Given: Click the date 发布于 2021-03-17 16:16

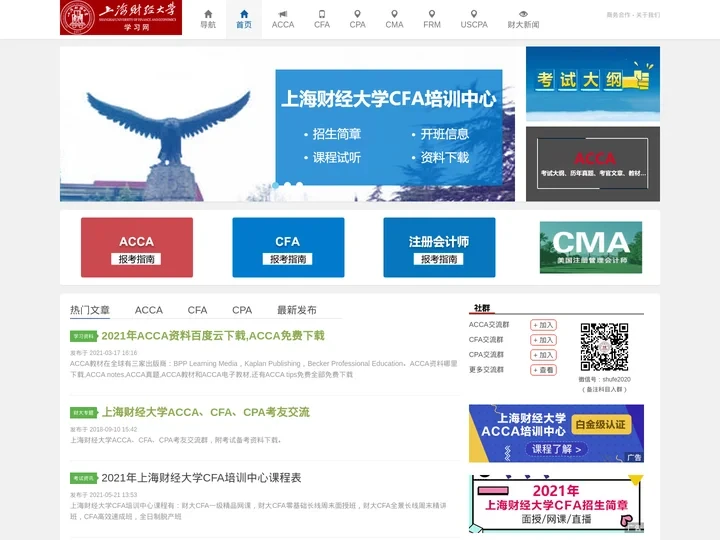Looking at the screenshot, I should click(x=103, y=353).
